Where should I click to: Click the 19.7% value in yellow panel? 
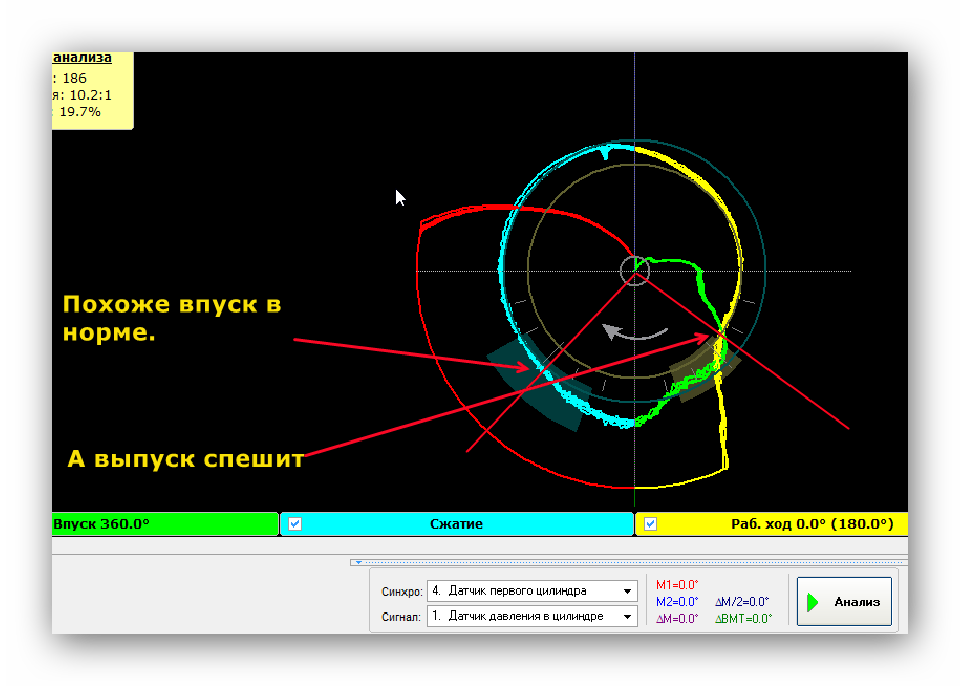tap(80, 111)
